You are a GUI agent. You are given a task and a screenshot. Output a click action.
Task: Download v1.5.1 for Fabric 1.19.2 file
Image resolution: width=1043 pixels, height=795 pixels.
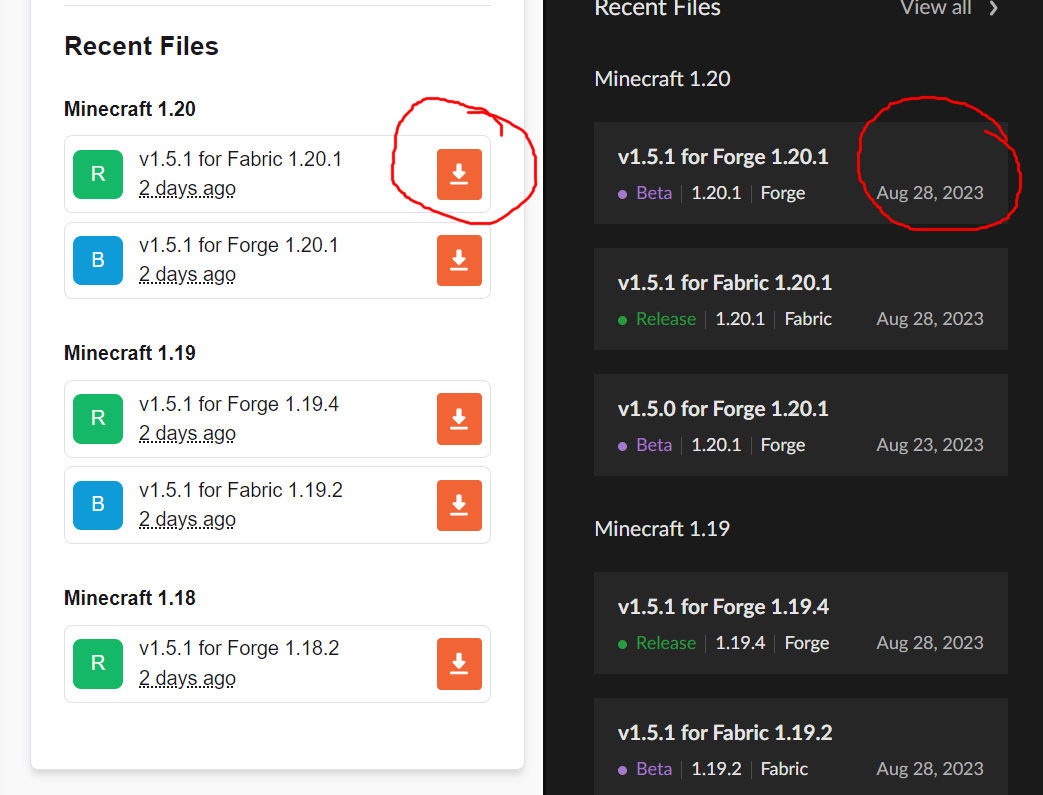click(459, 505)
